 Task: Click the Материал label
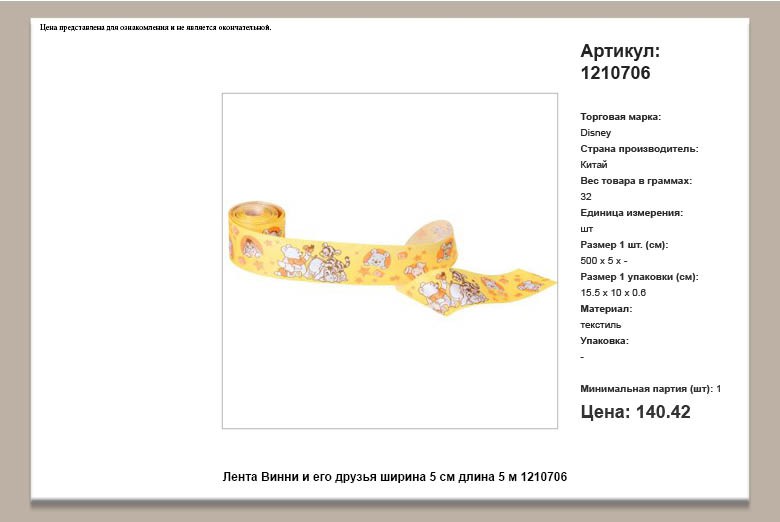pyautogui.click(x=606, y=309)
